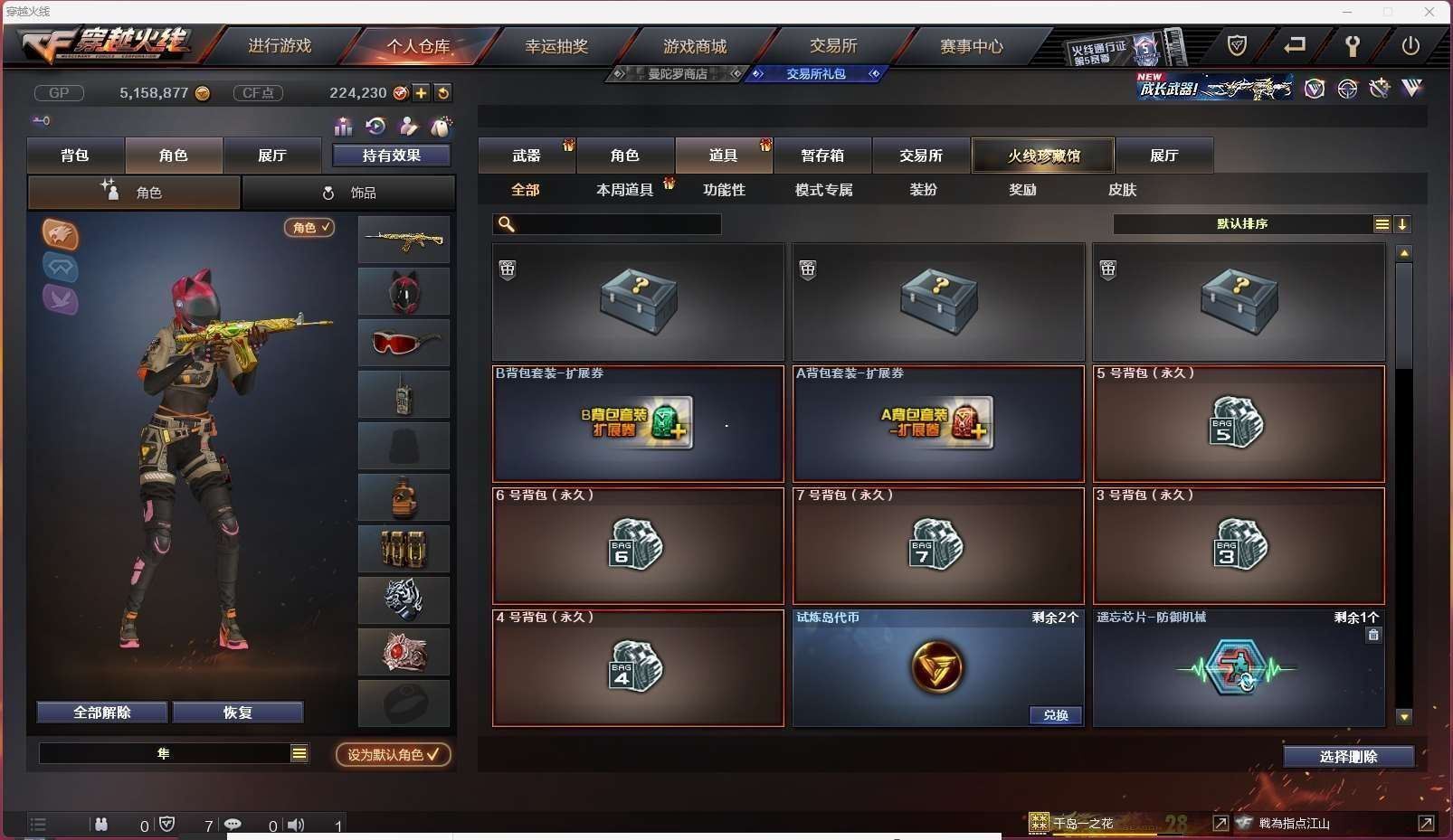1453x840 pixels.
Task: Toggle 设为默认角色 checkmark button
Action: tap(394, 754)
